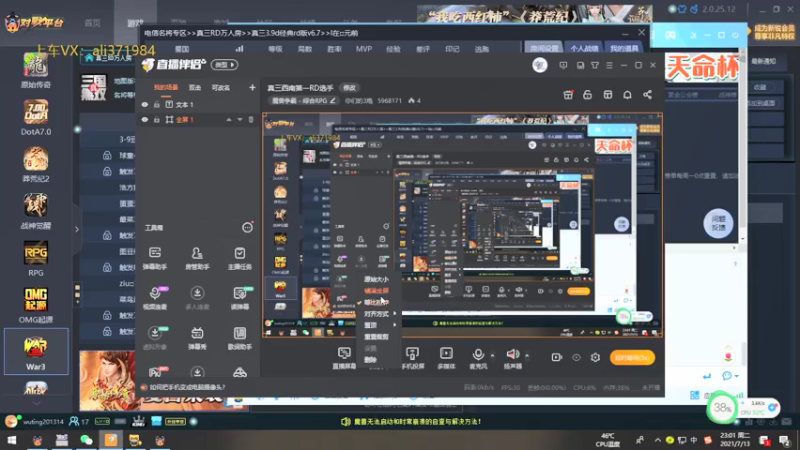Open the microphone volume dropdown arrow

pos(492,355)
